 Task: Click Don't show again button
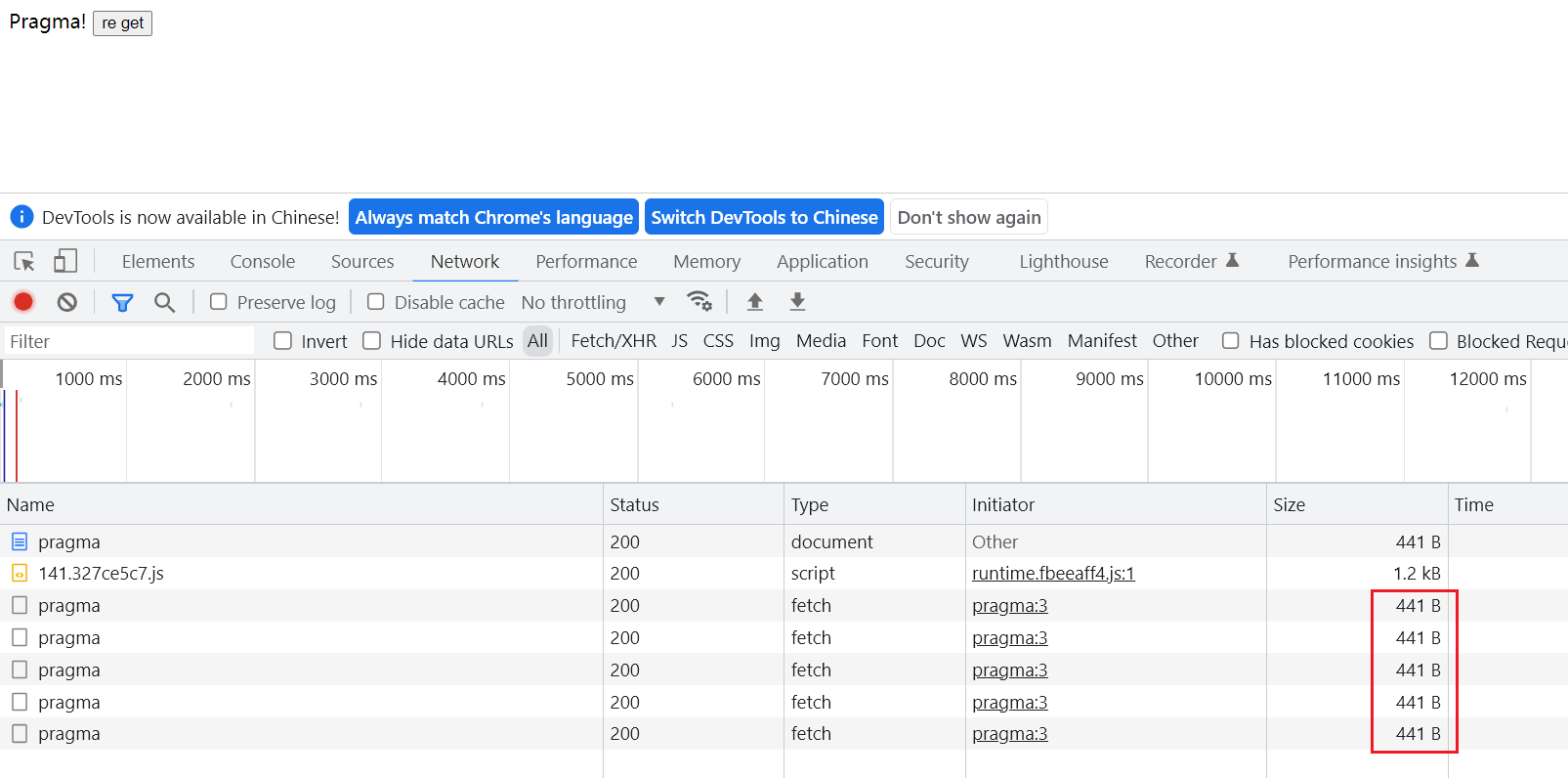click(x=969, y=217)
